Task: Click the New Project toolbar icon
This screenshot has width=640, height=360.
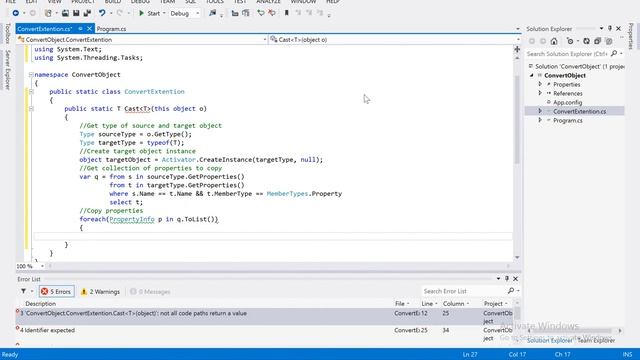Action: click(x=48, y=13)
